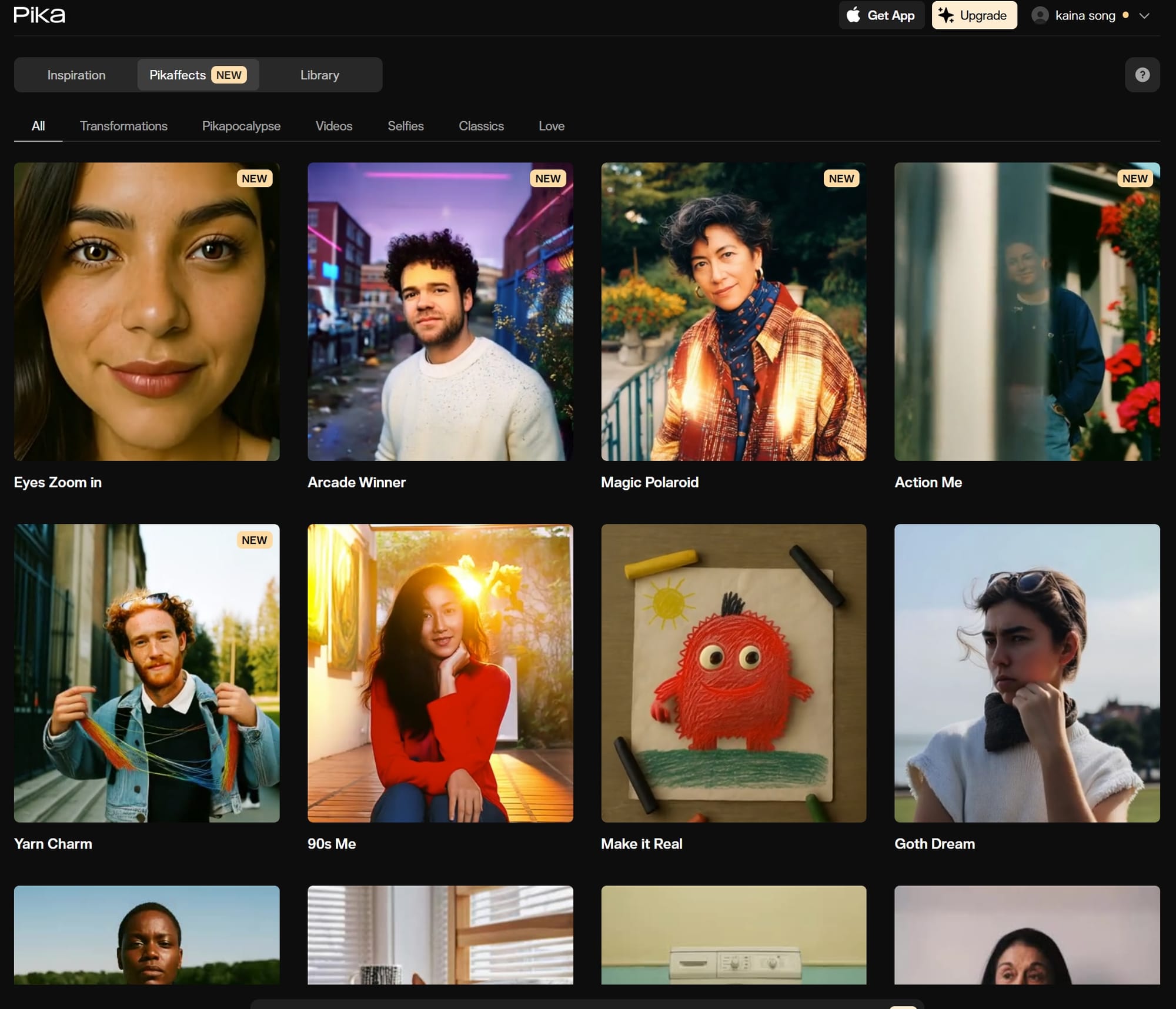Switch to the Inspiration tab
1176x1009 pixels.
[76, 75]
